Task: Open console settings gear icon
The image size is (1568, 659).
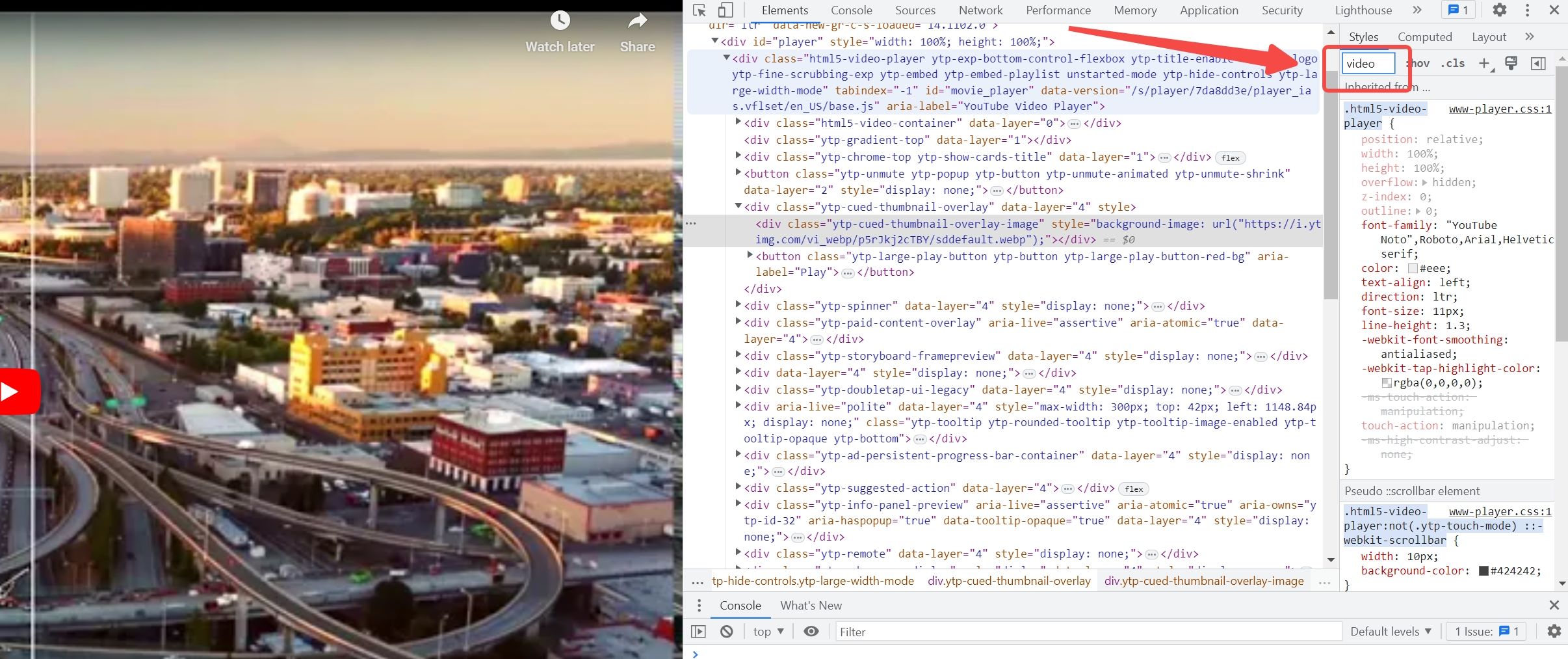Action: coord(1554,632)
